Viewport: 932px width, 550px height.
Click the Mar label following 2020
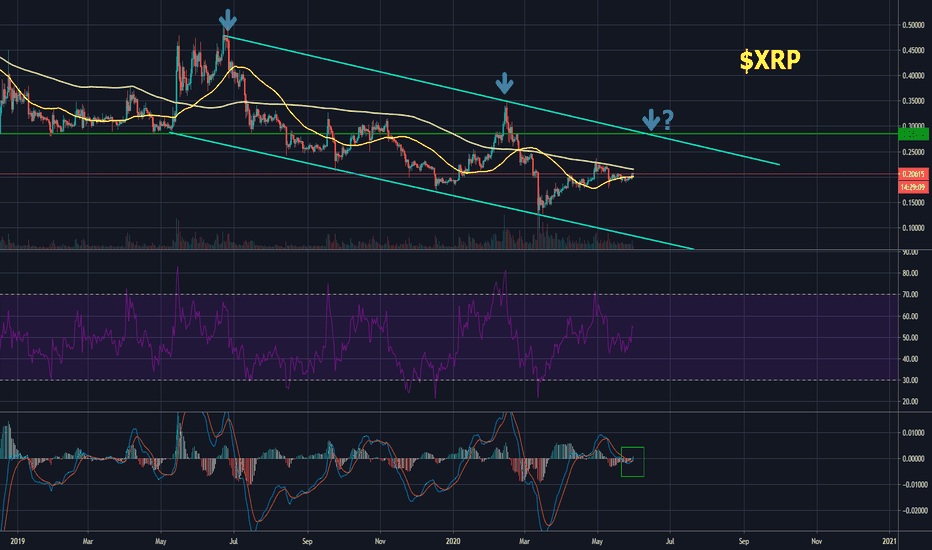pyautogui.click(x=524, y=541)
